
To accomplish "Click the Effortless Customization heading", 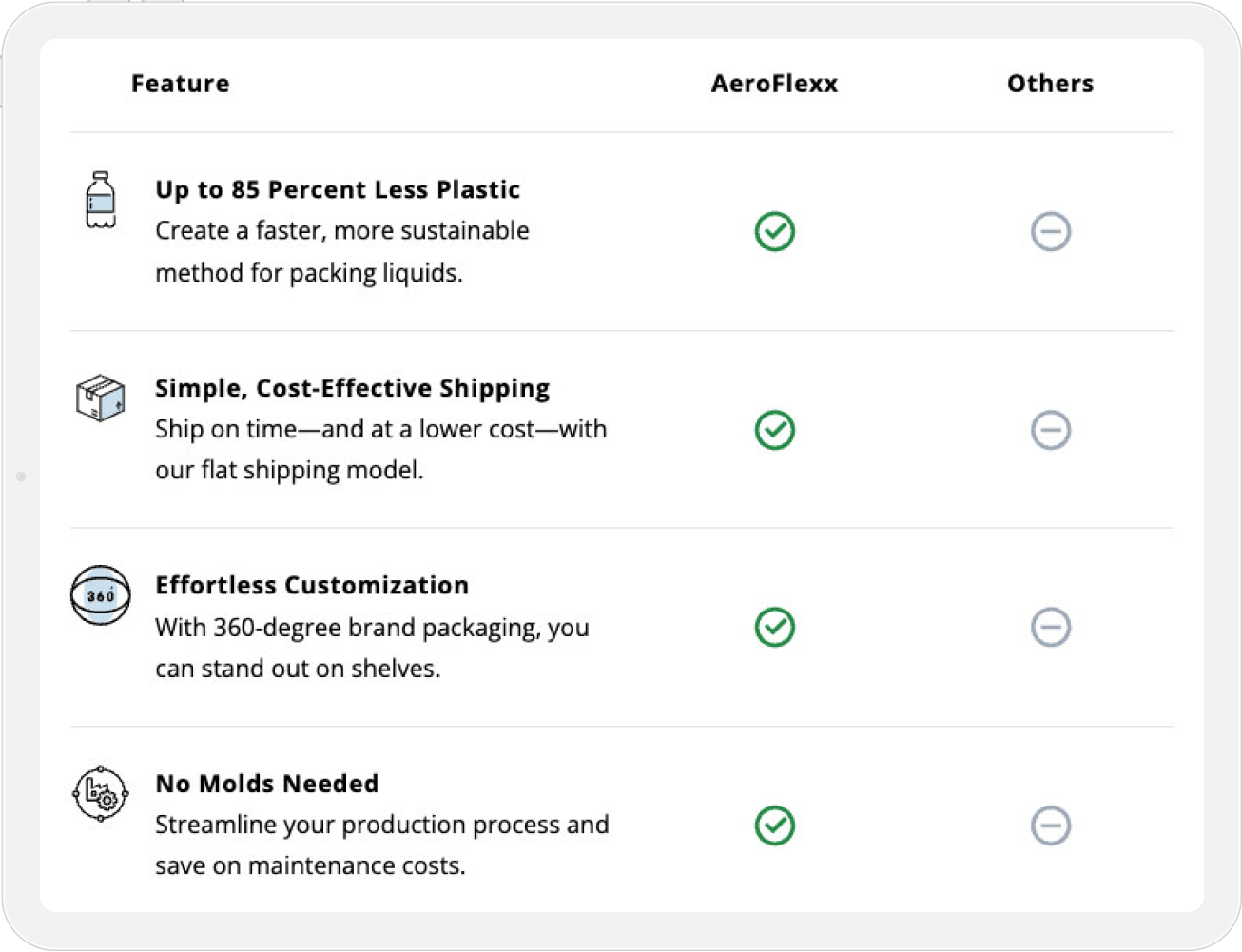I will coord(312,585).
